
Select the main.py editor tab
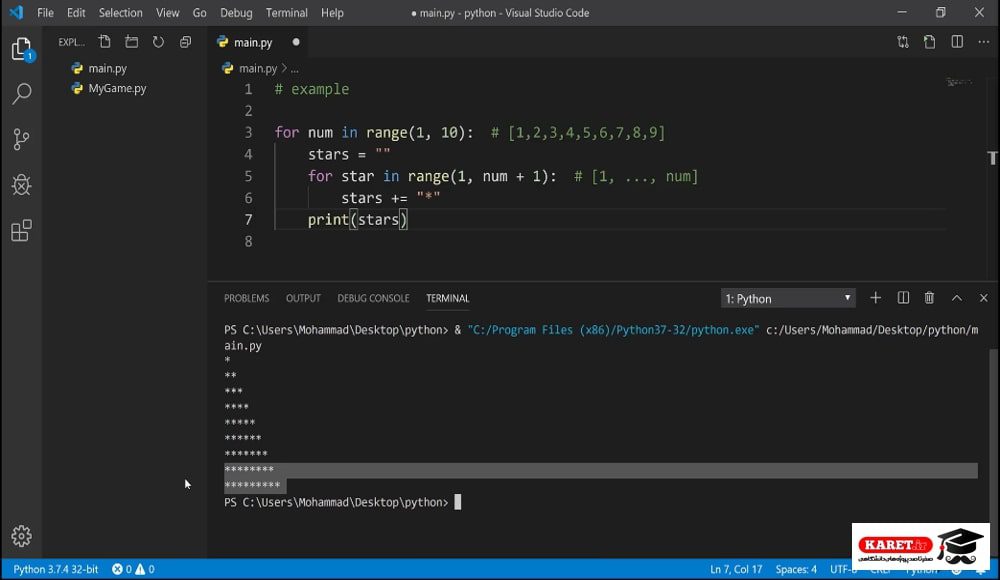pyautogui.click(x=259, y=42)
